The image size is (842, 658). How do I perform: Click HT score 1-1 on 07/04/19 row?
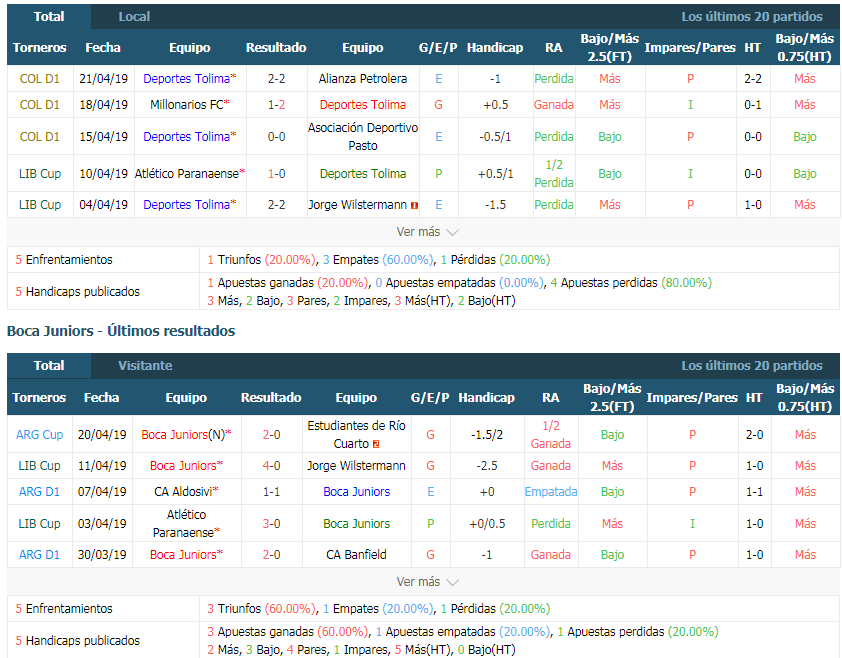pos(754,491)
